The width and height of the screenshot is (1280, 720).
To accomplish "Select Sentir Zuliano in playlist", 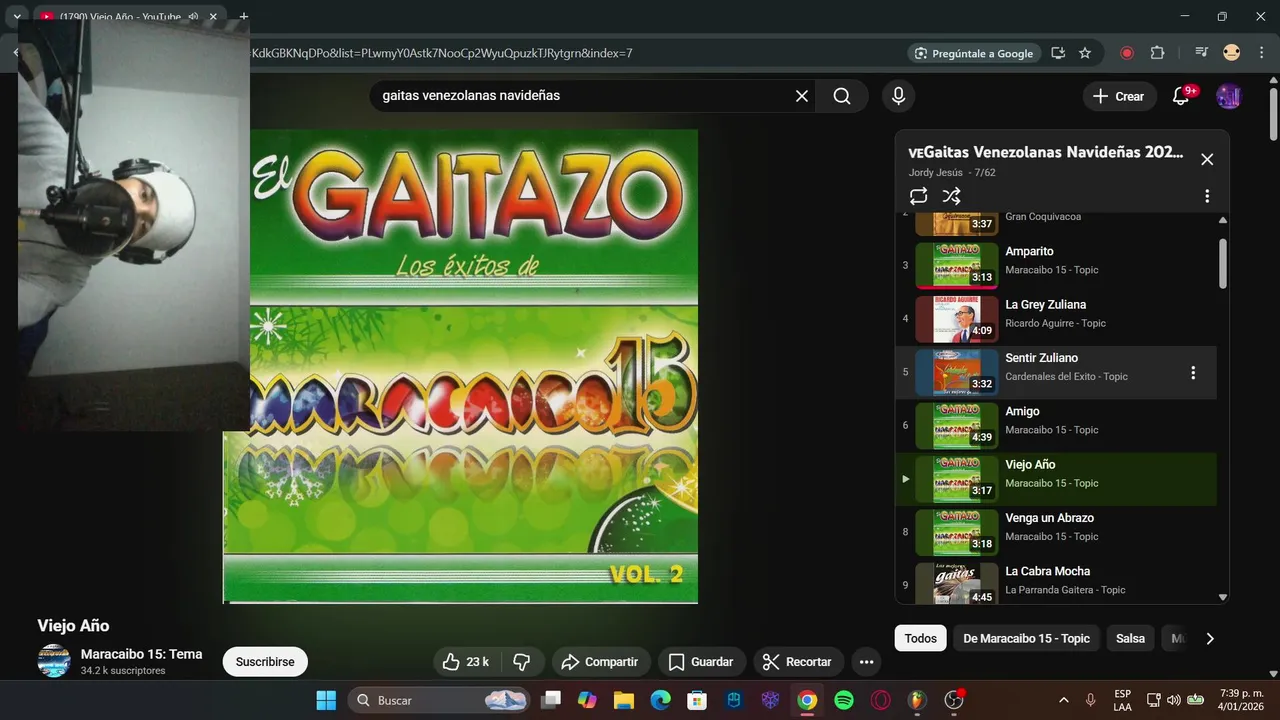I will tap(1056, 373).
